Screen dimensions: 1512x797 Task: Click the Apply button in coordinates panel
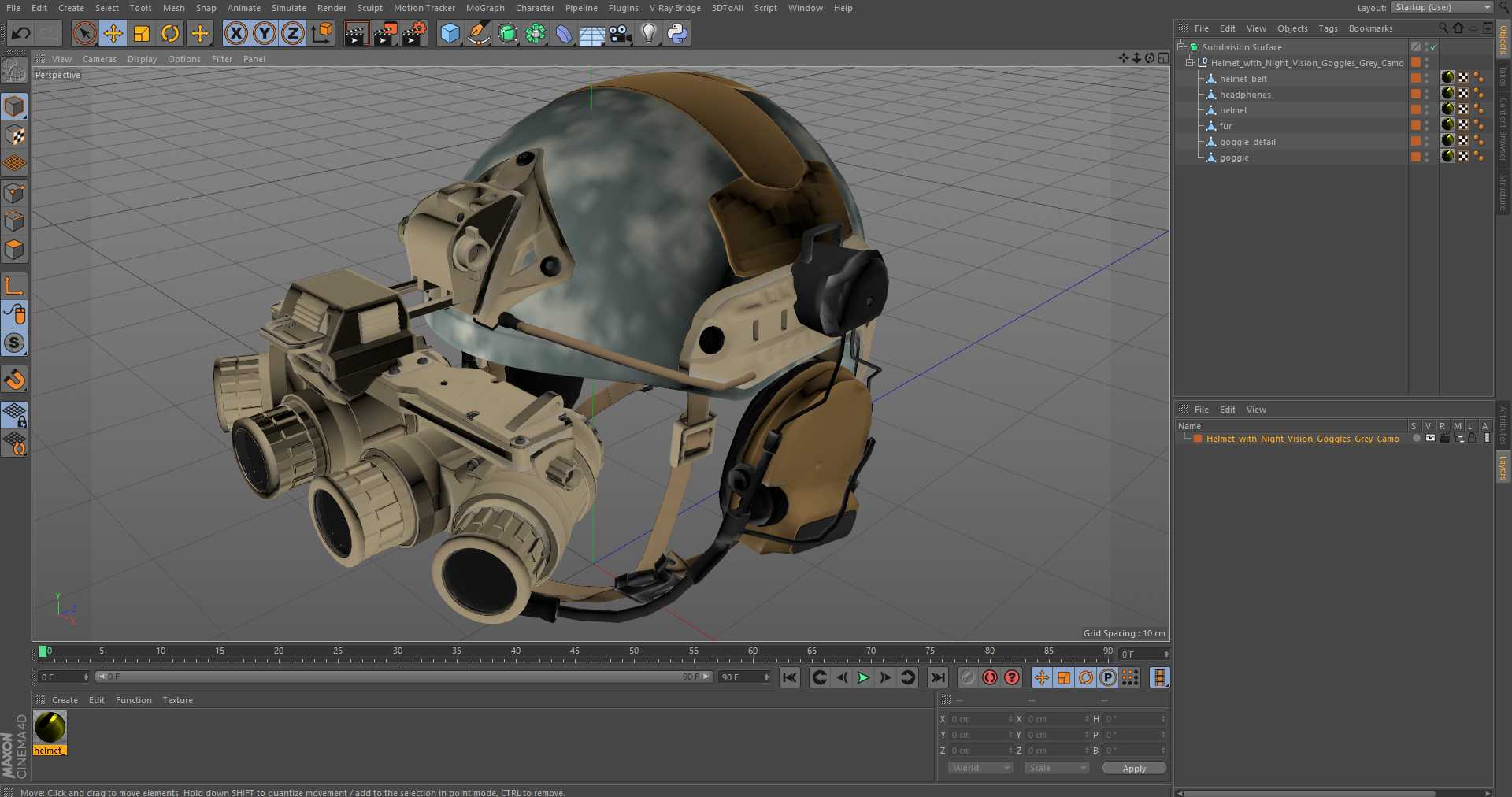tap(1134, 769)
